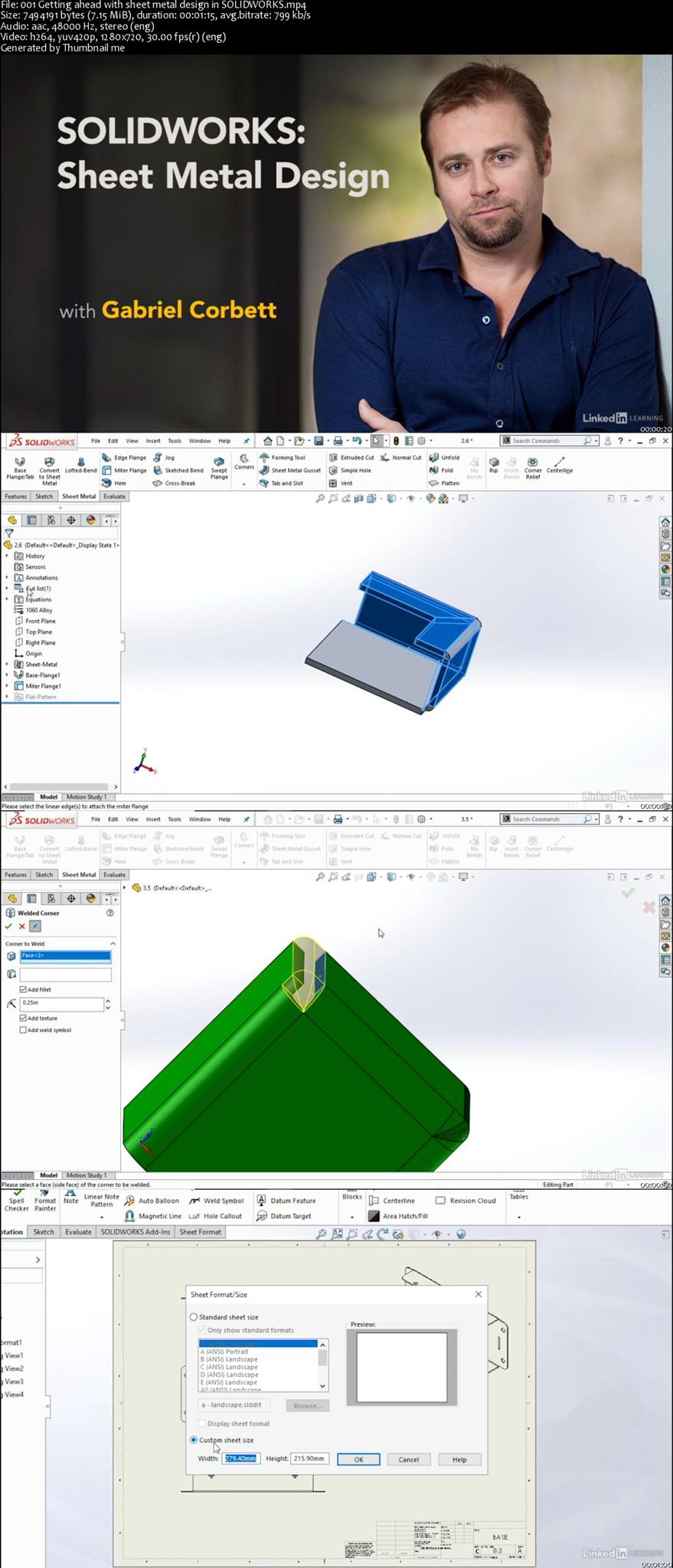Image resolution: width=673 pixels, height=1568 pixels.
Task: Select the enabled Convert to Sheet Metal tool
Action: (49, 471)
